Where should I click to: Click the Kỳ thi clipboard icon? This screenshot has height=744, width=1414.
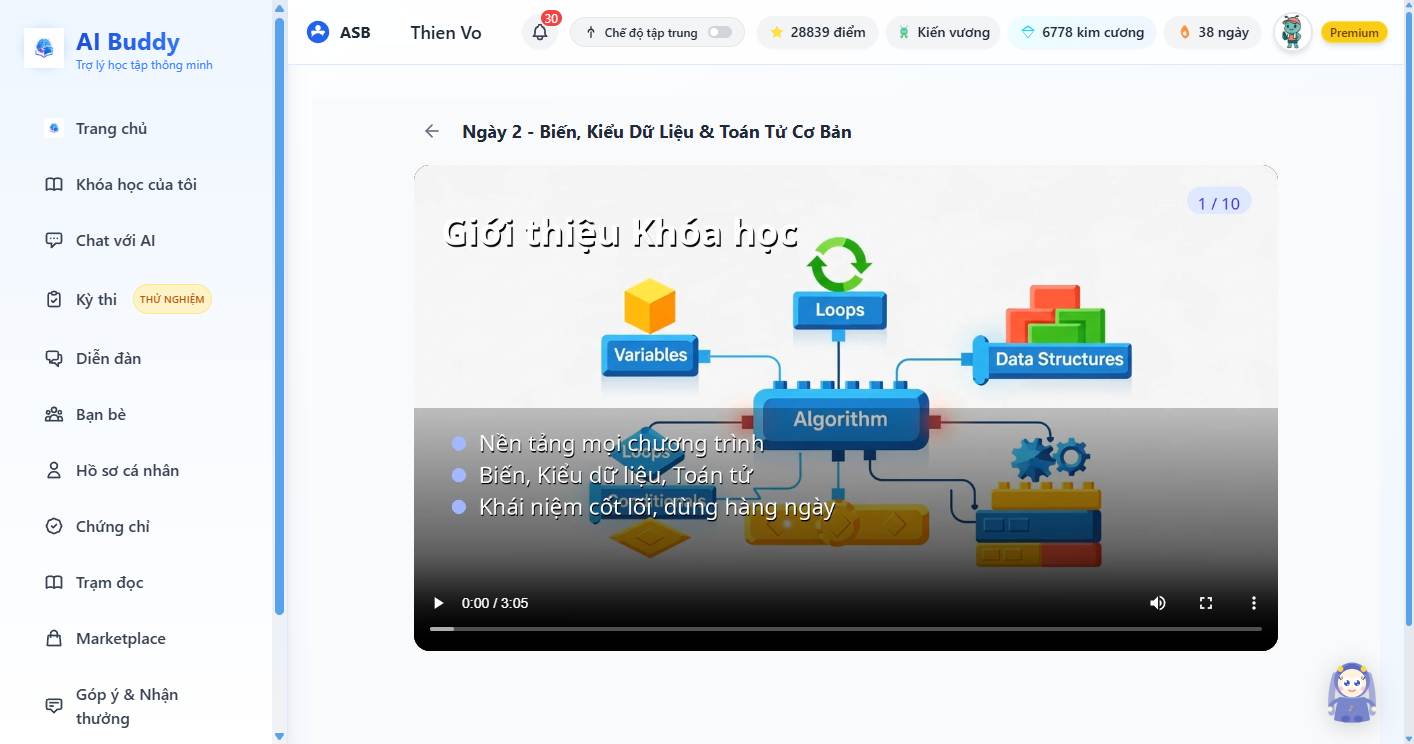[x=54, y=299]
